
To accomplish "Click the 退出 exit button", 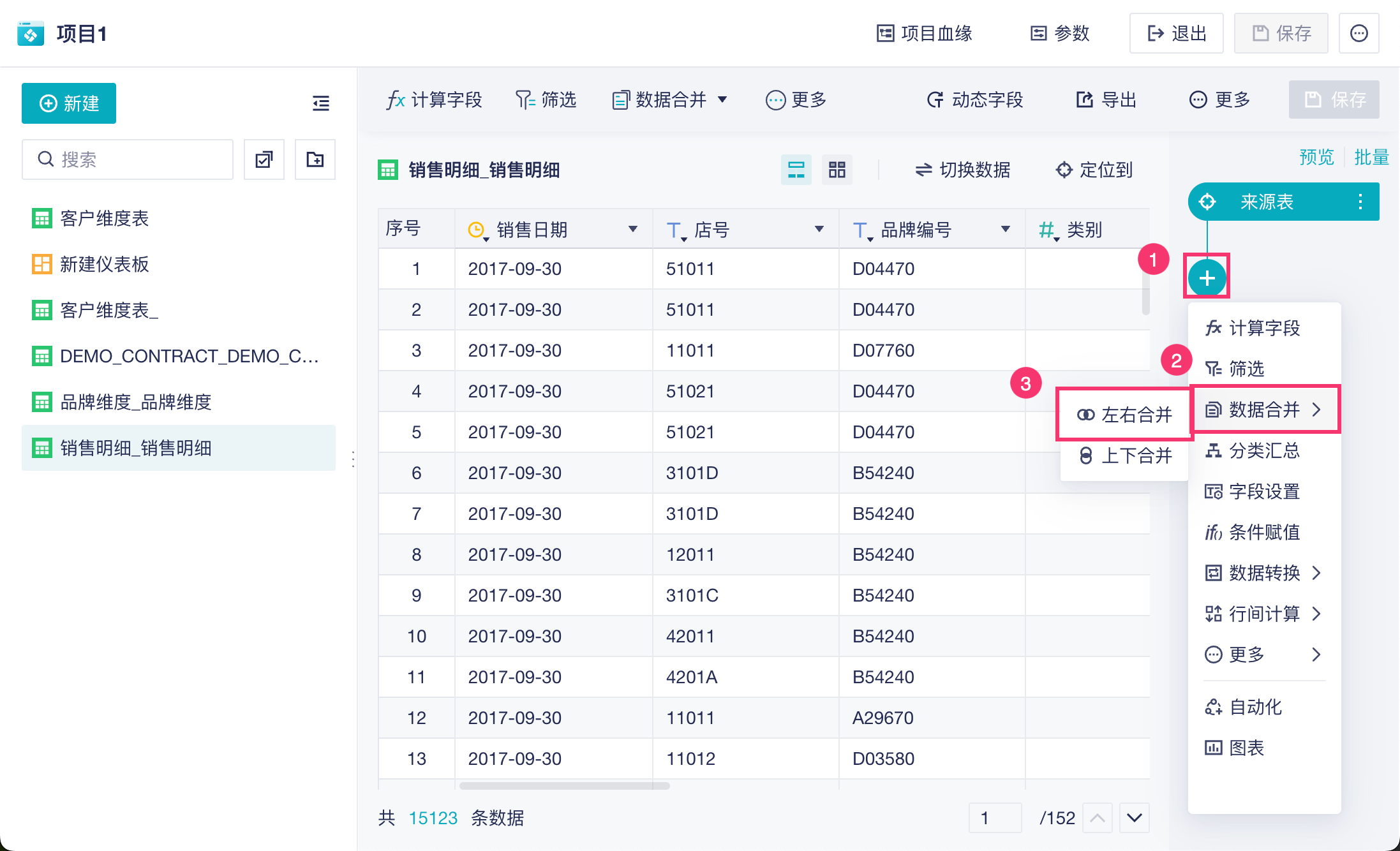I will pos(1176,33).
